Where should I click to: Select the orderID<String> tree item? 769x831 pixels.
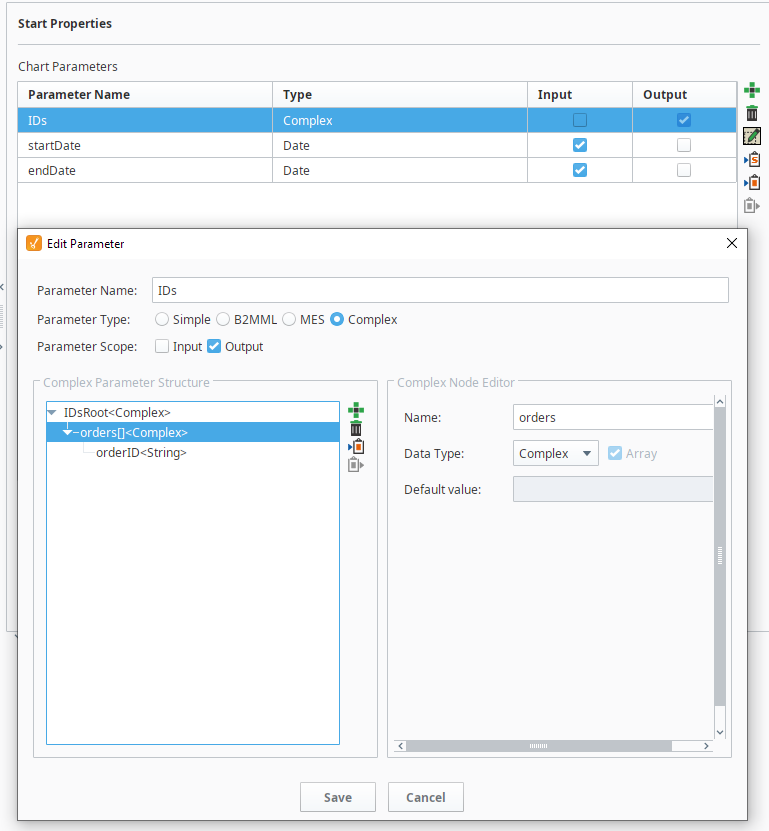pos(141,452)
